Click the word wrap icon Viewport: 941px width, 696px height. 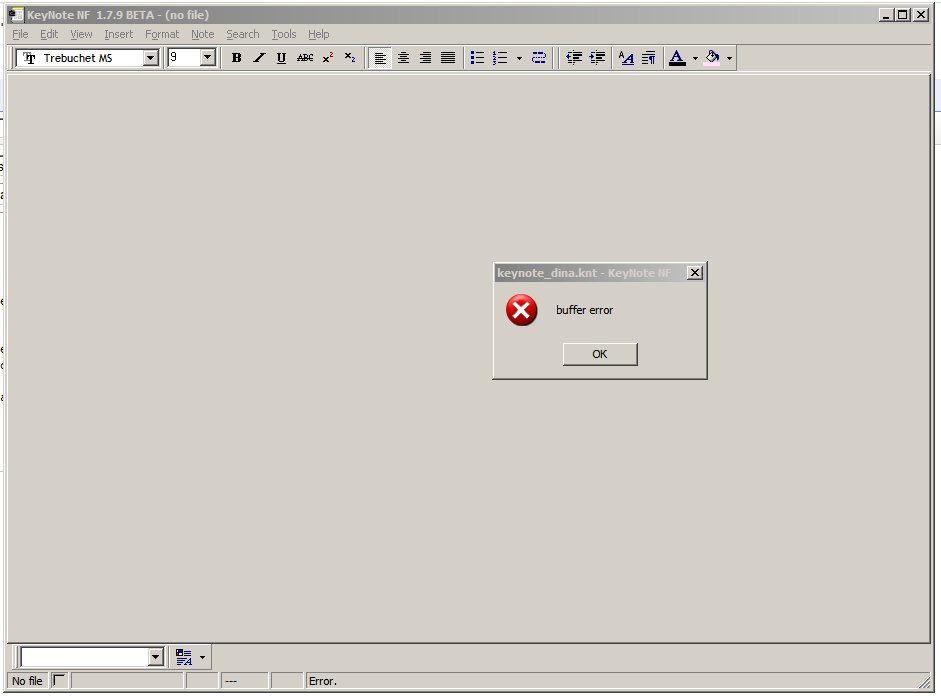(539, 58)
